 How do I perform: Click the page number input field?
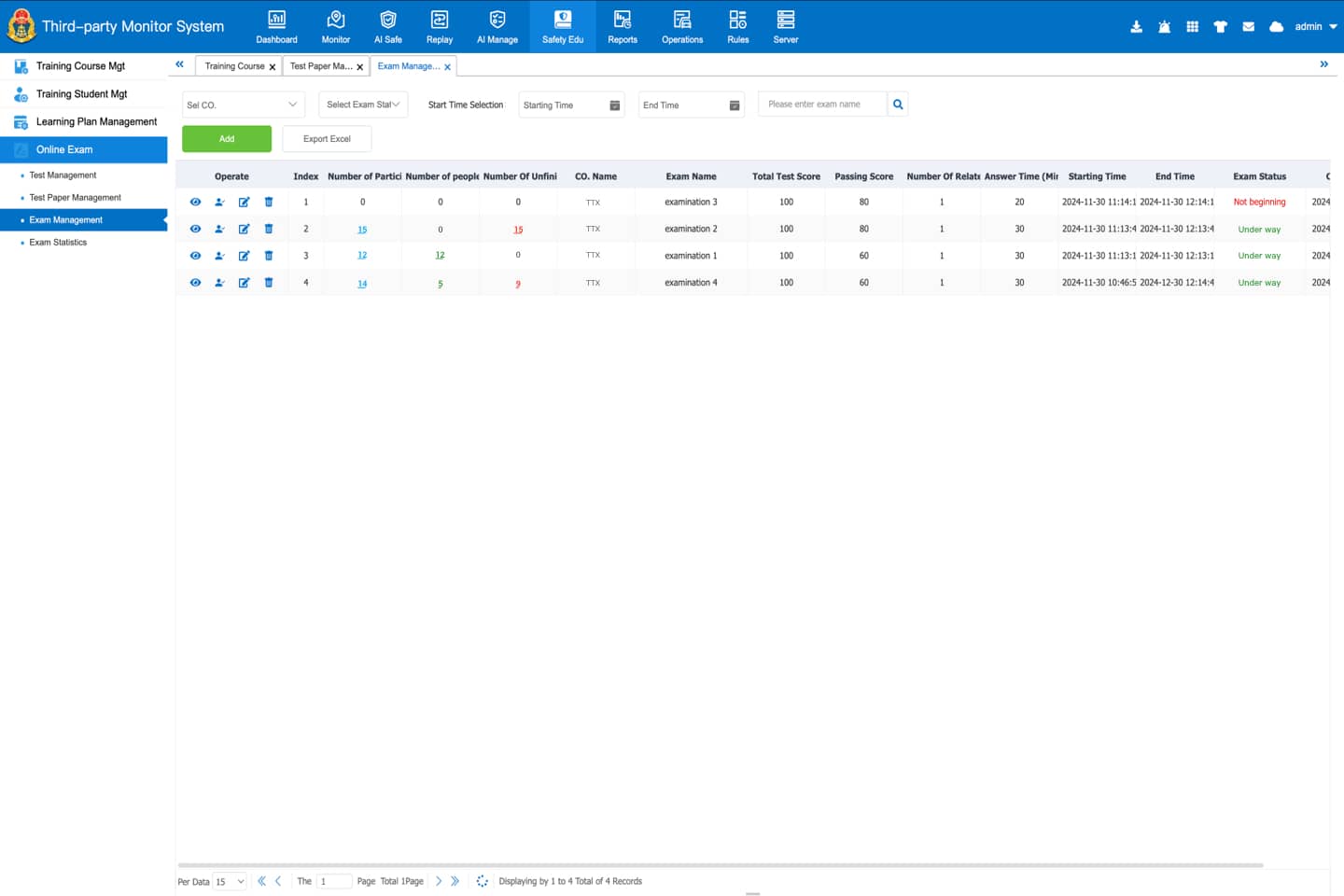[334, 881]
